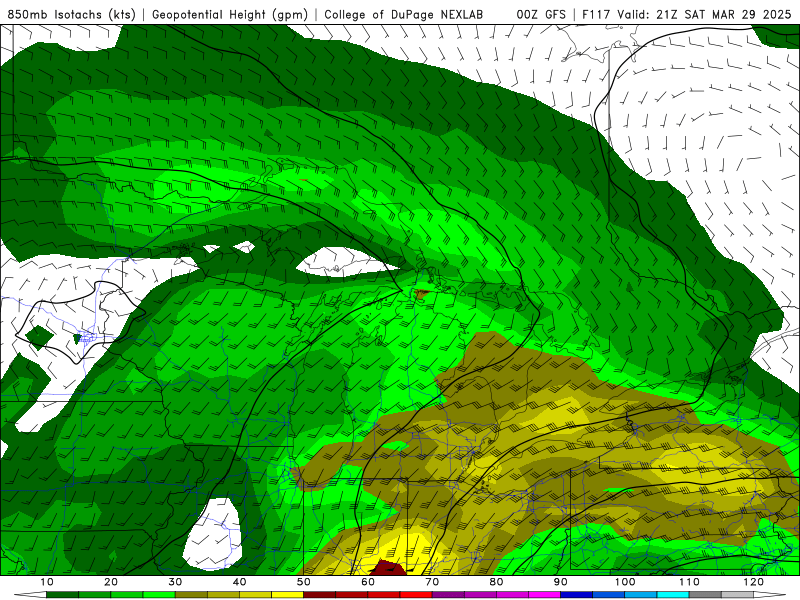Click the 100 knot legend label
This screenshot has height=600, width=800.
pyautogui.click(x=625, y=582)
